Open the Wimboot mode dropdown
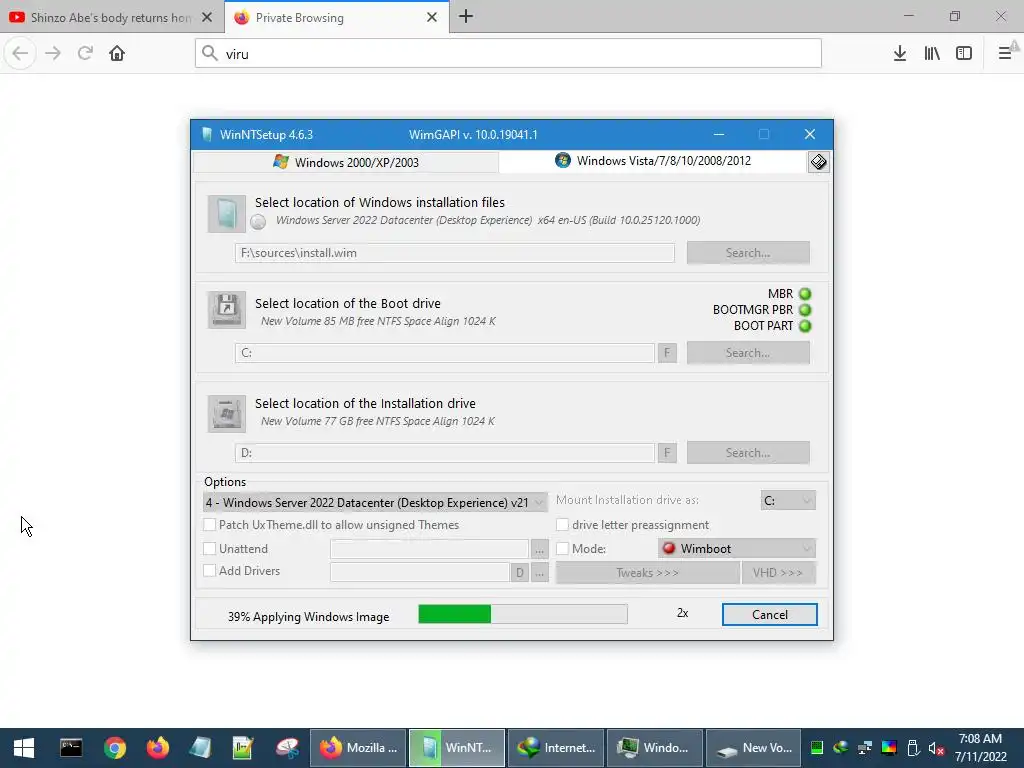The width and height of the screenshot is (1024, 768). coord(737,549)
